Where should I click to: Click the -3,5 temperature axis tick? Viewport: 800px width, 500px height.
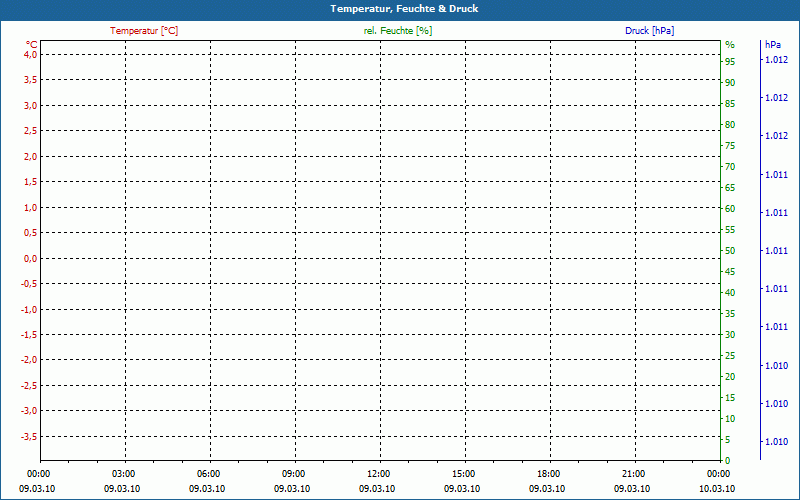point(29,437)
